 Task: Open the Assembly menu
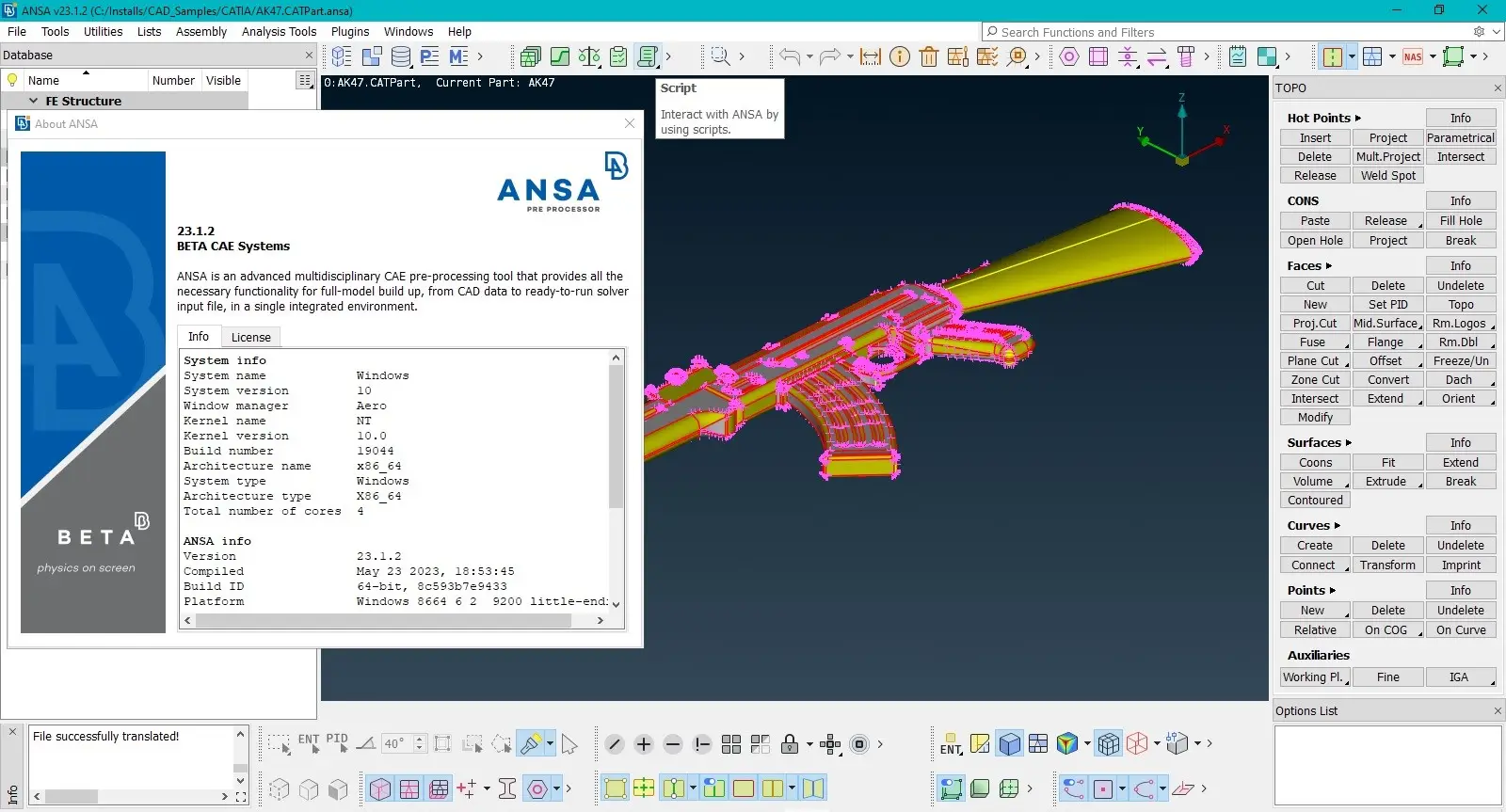201,31
